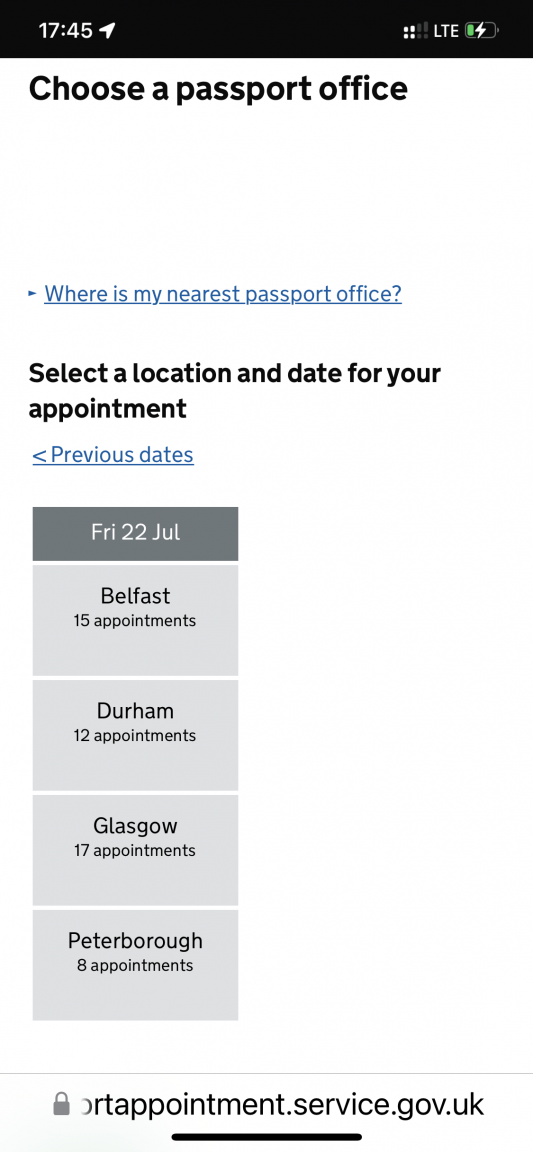Tap the cellular signal dots icon

point(415,32)
